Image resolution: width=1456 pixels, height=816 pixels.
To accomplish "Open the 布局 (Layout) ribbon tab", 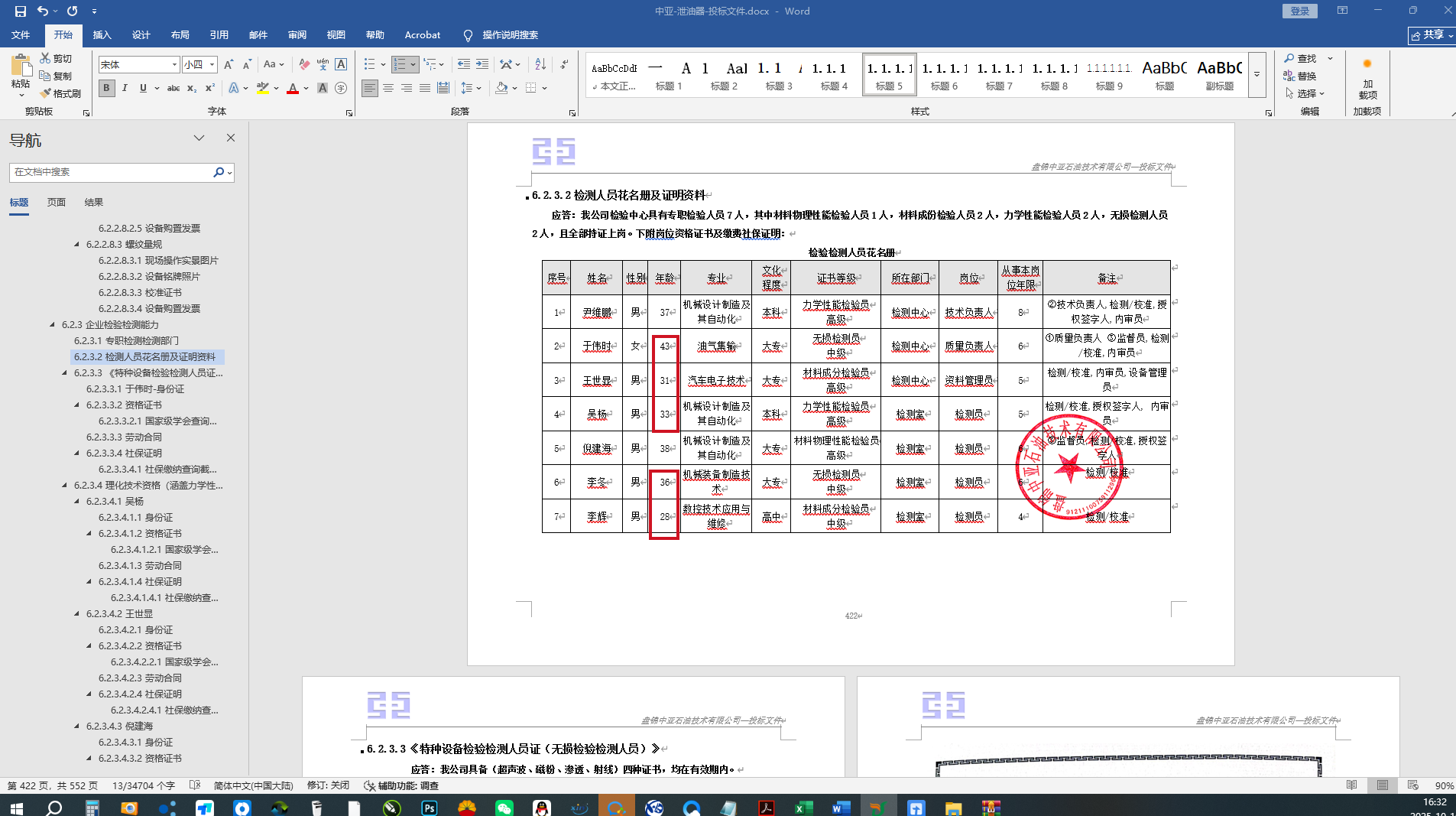I will click(x=180, y=35).
